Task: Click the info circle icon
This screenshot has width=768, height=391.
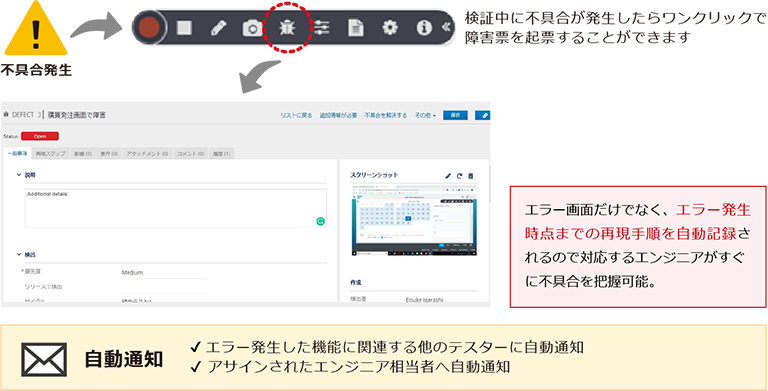Action: tap(424, 28)
